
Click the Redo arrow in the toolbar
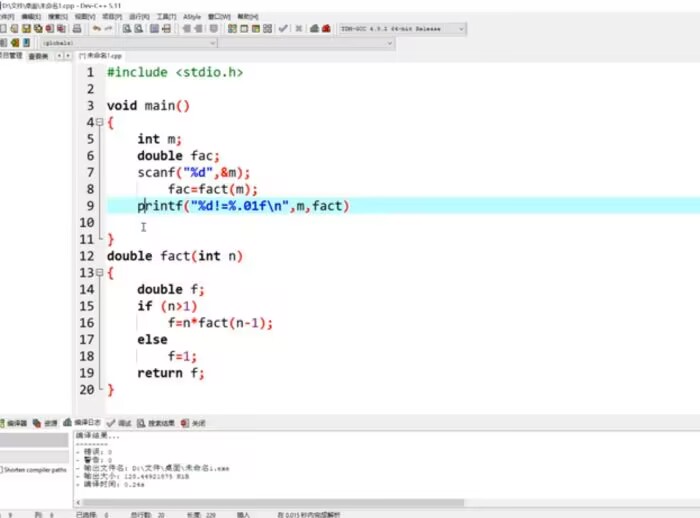109,30
